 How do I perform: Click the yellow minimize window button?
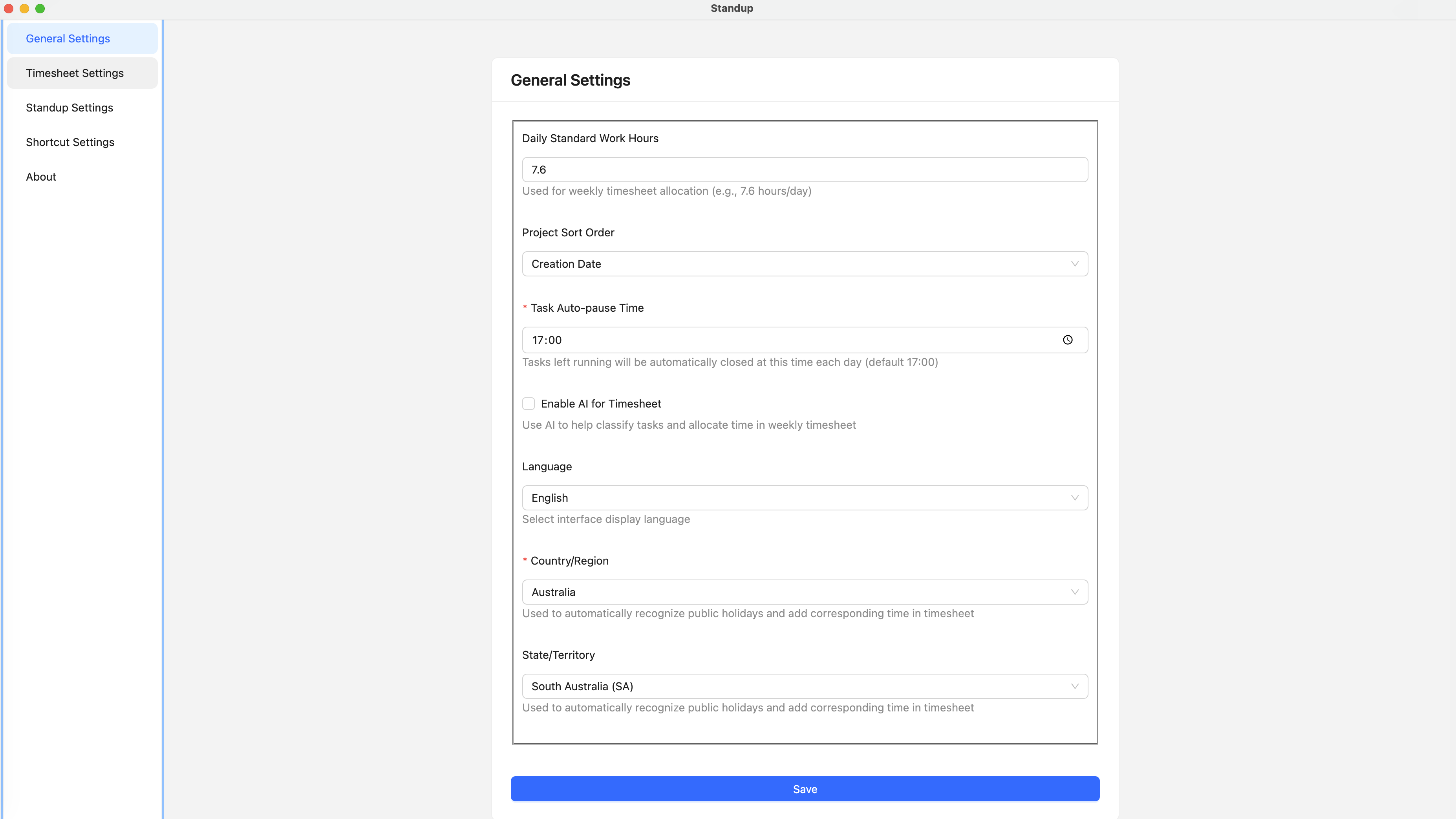24,9
